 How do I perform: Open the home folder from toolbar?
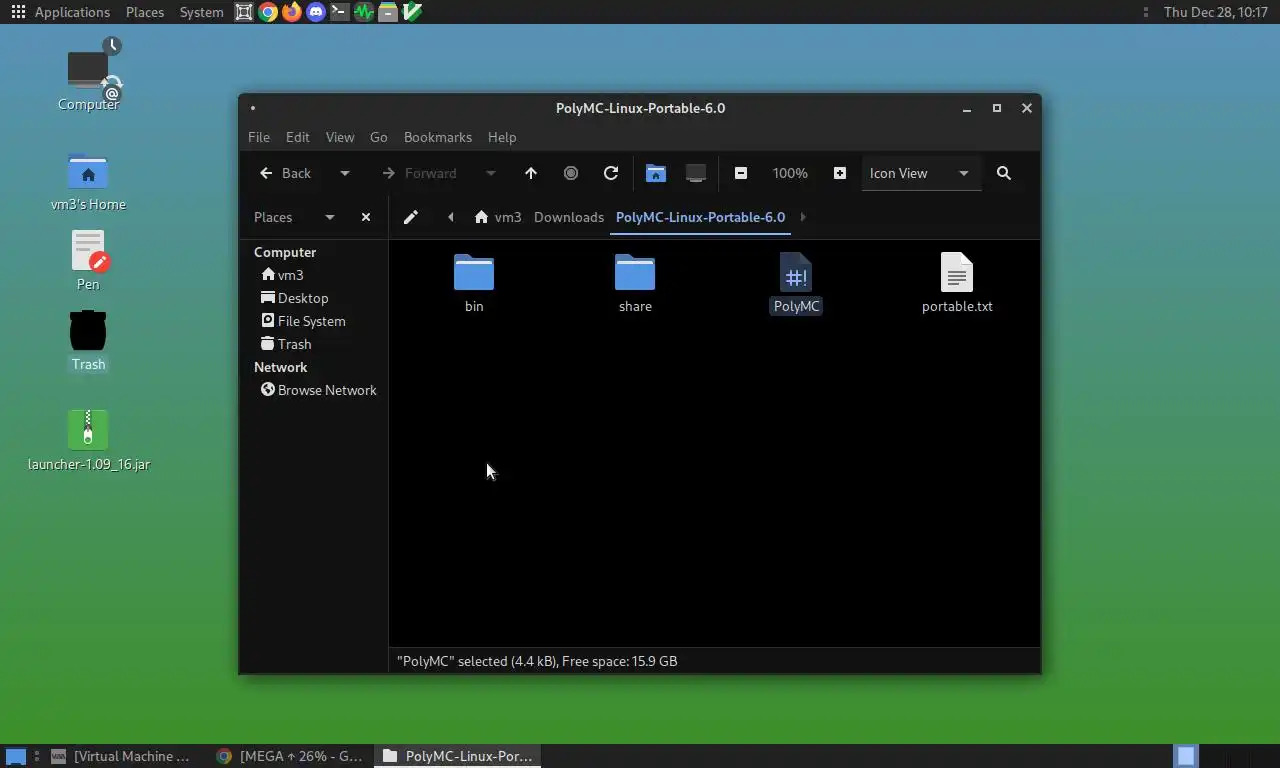coord(656,173)
